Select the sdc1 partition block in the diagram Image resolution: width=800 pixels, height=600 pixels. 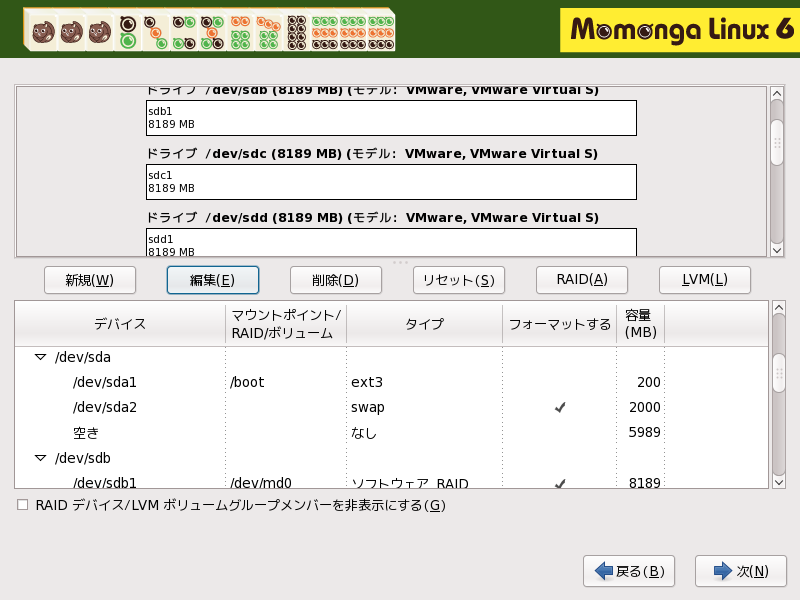(x=391, y=182)
